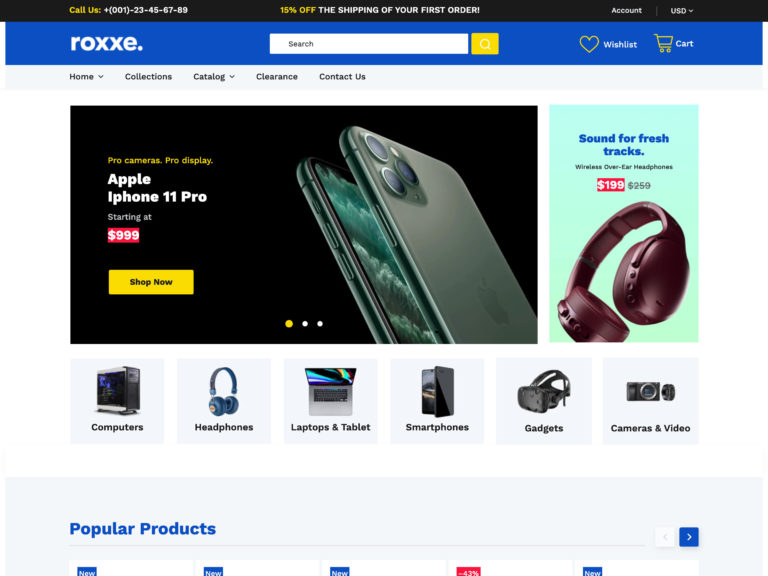Open the Clearance menu item

pyautogui.click(x=277, y=76)
